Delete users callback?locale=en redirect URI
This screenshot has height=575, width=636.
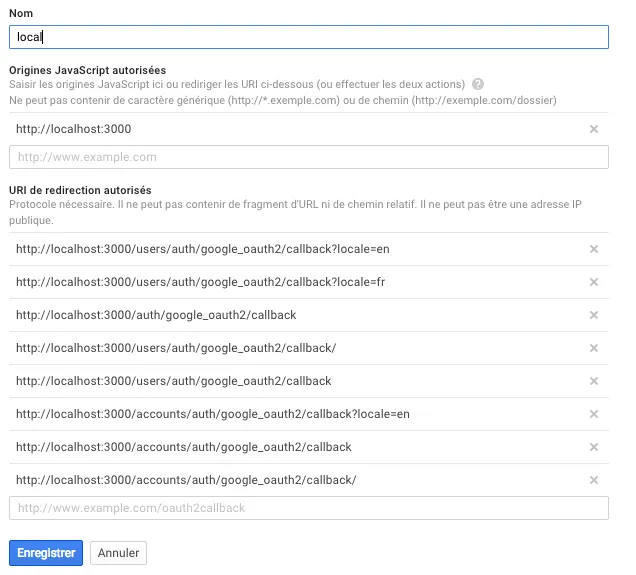click(x=594, y=250)
